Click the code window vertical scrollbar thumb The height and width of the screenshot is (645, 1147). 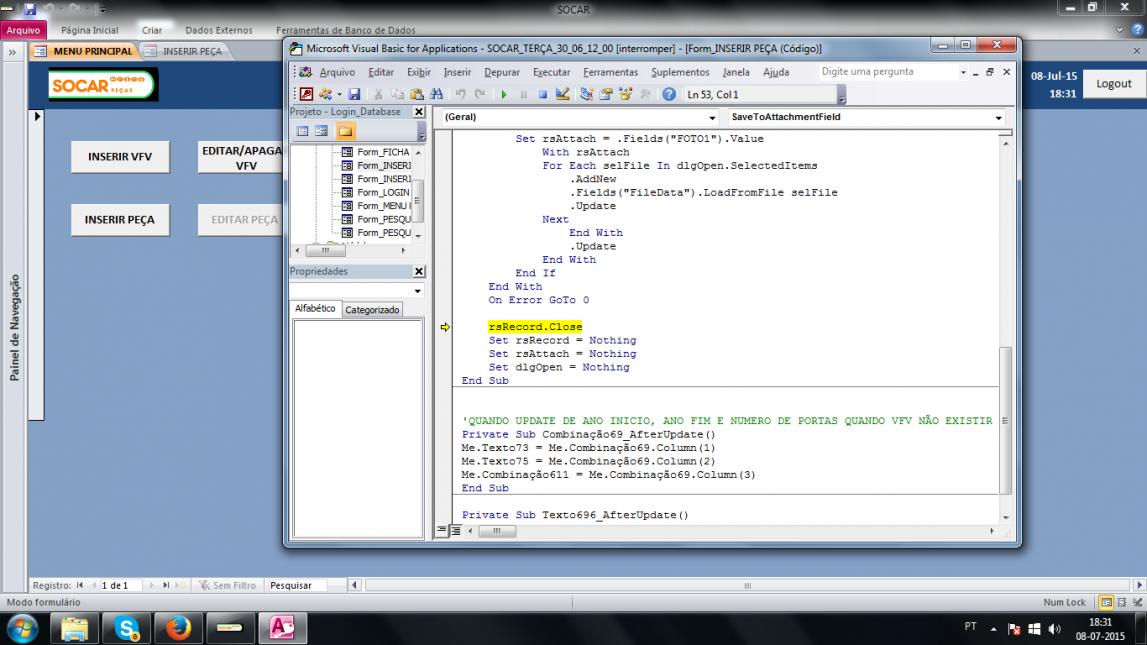pyautogui.click(x=1006, y=420)
